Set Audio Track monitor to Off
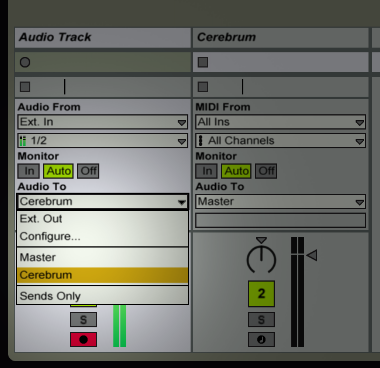The width and height of the screenshot is (380, 368). 88,171
